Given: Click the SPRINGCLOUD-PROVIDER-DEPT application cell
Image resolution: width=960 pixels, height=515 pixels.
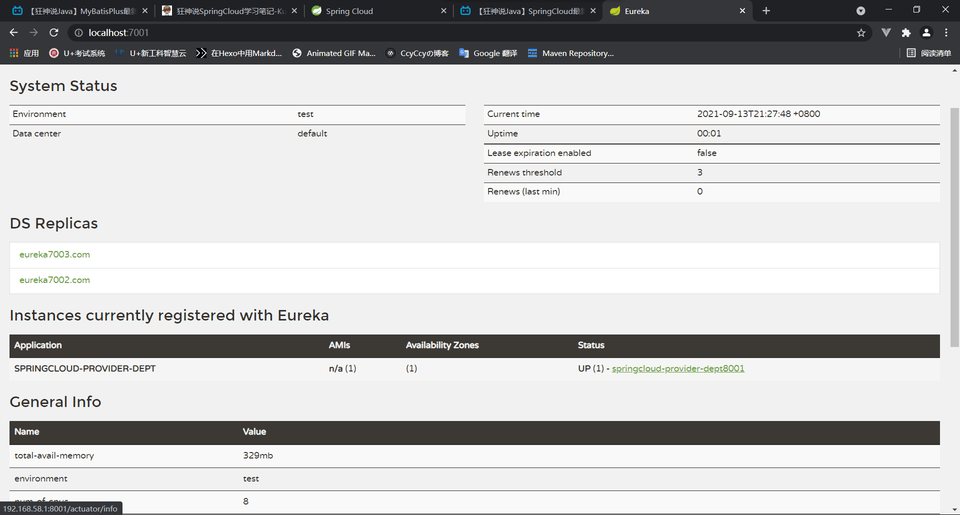Looking at the screenshot, I should tap(85, 369).
